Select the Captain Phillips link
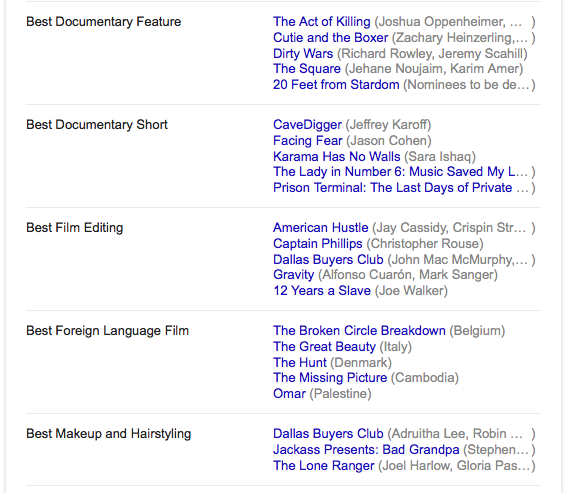This screenshot has width=566, height=493. coord(318,244)
